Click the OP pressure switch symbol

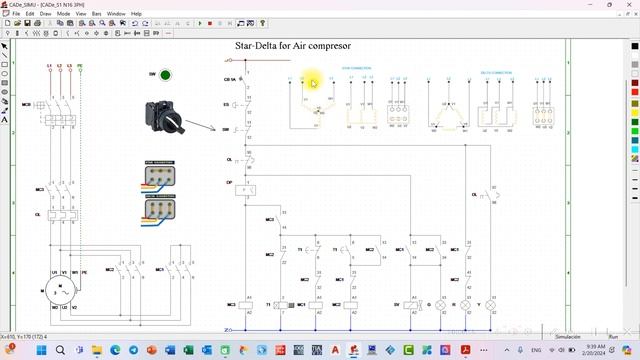[x=246, y=190]
